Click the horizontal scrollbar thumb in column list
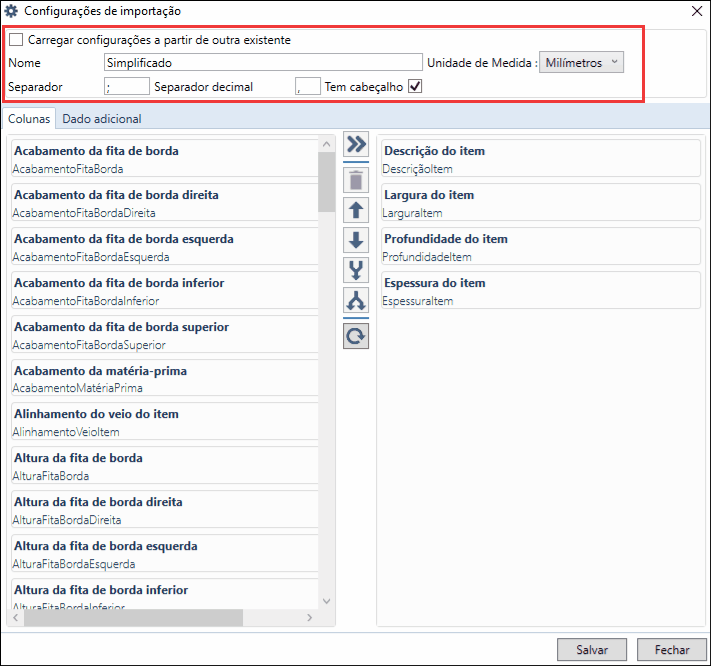 (133, 617)
